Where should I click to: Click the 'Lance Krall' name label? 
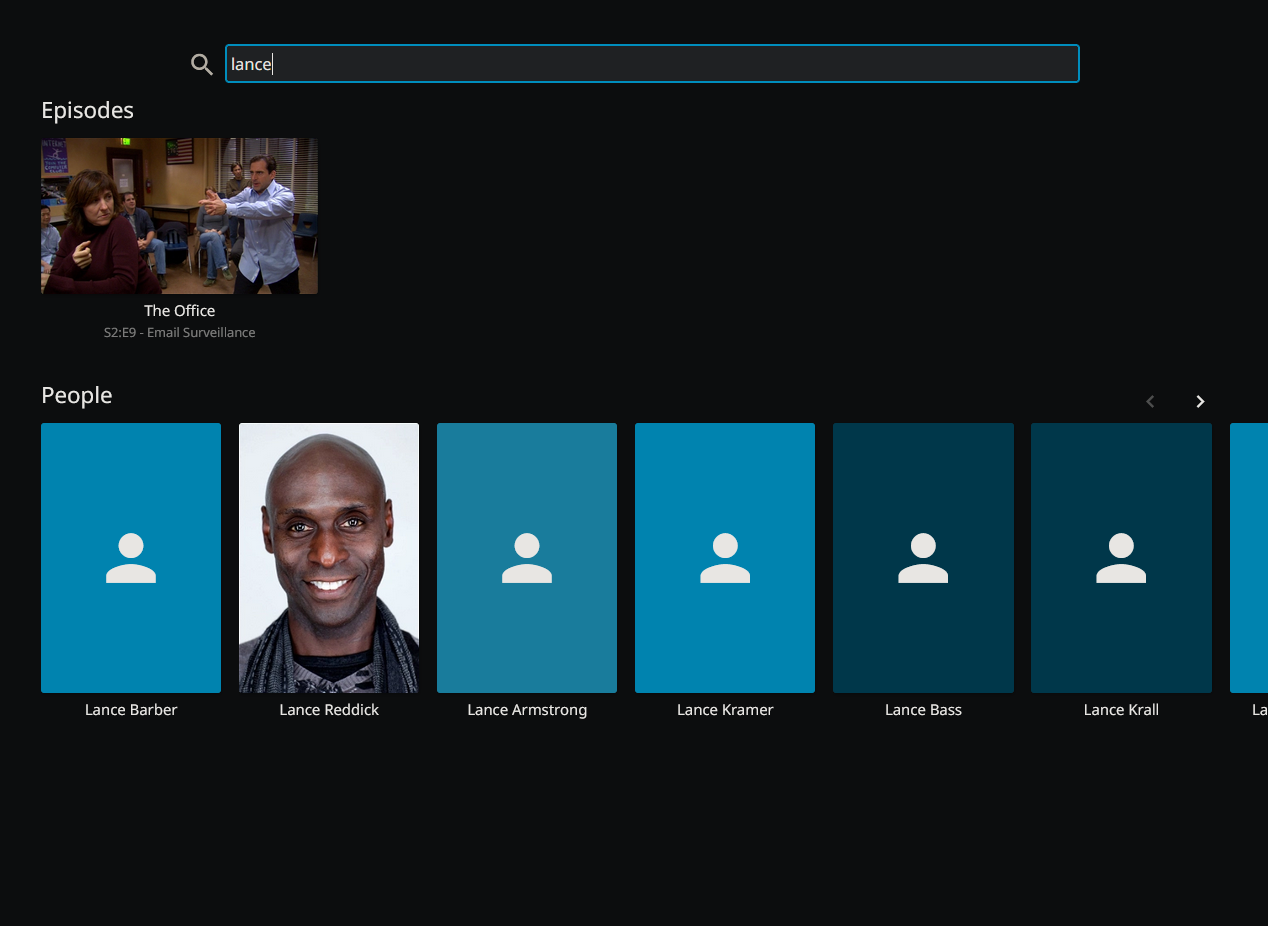(x=1121, y=710)
